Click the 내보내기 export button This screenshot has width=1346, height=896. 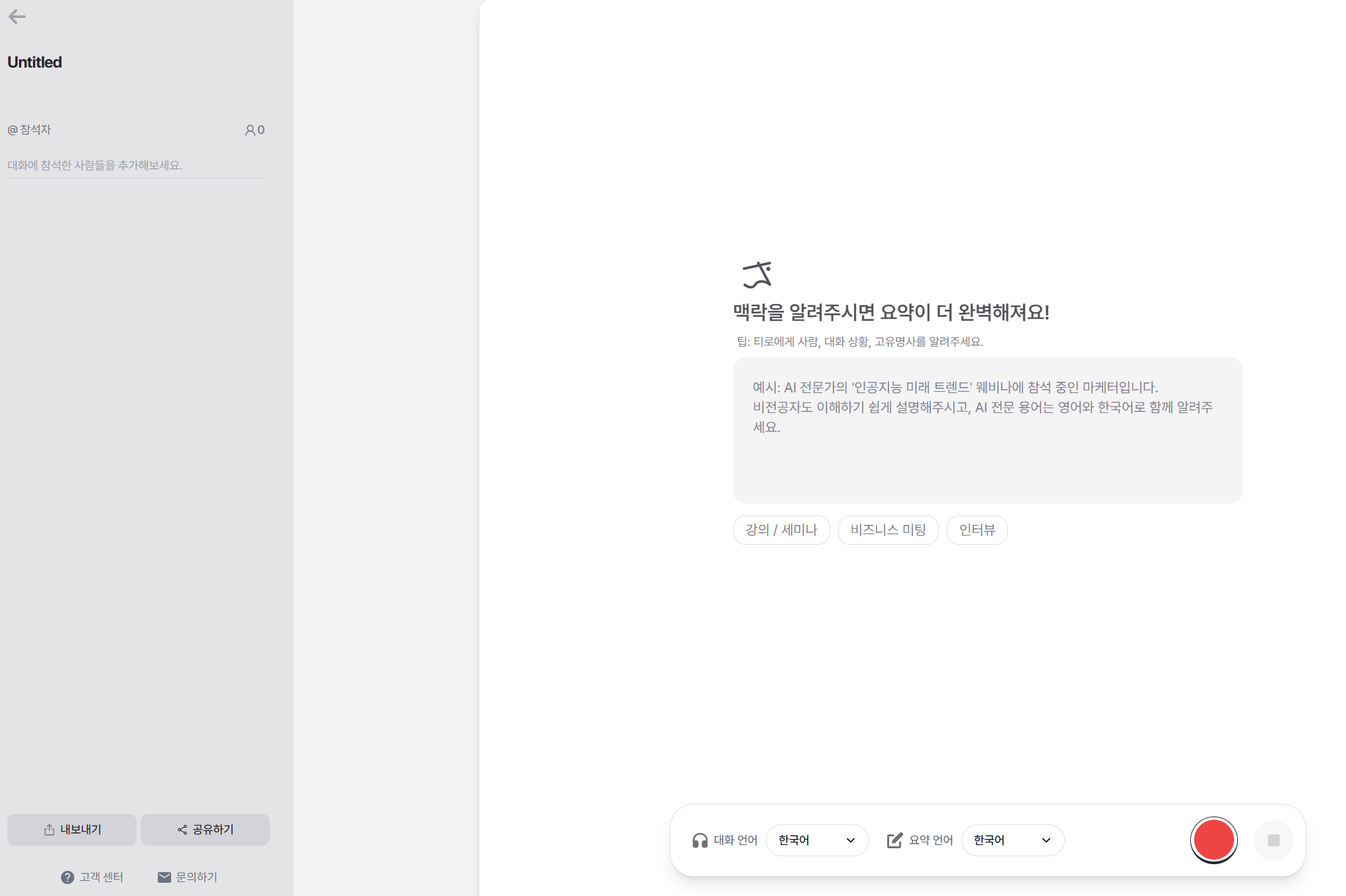tap(72, 830)
